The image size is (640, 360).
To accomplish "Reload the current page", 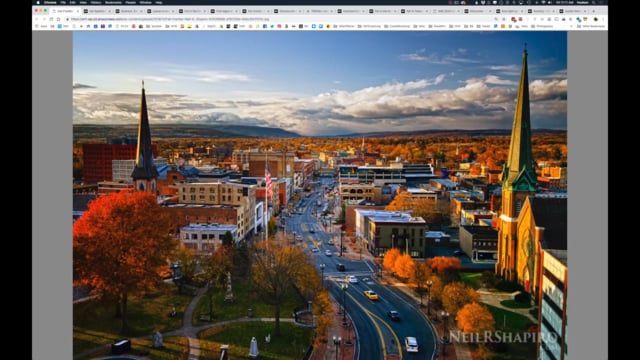I will 51,19.
